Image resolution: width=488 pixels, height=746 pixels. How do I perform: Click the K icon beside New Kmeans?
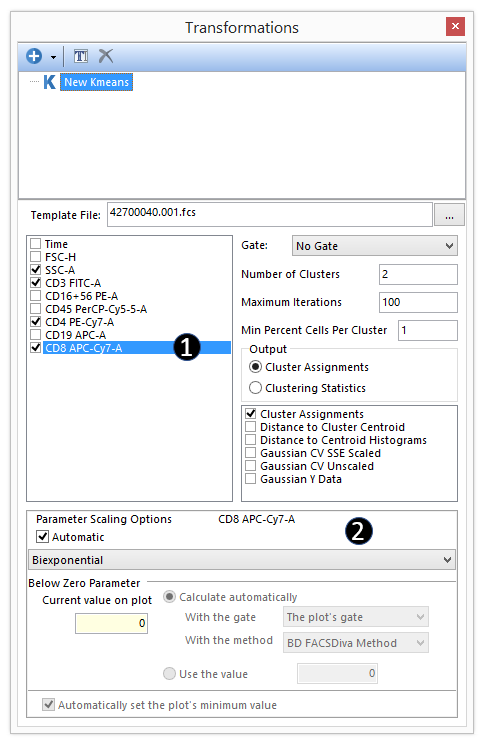[x=49, y=82]
